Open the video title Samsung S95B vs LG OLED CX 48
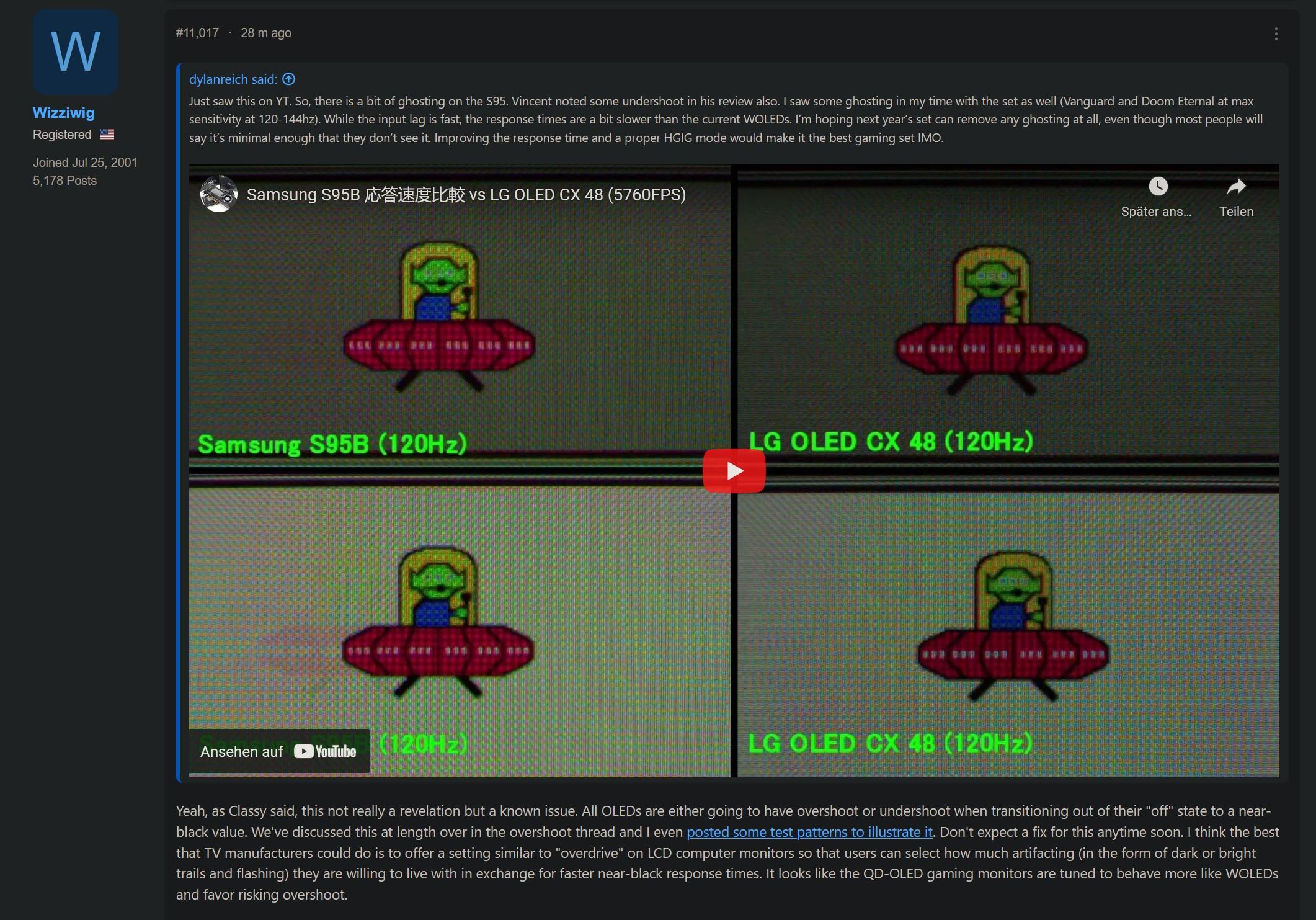This screenshot has width=1316, height=920. (x=466, y=195)
